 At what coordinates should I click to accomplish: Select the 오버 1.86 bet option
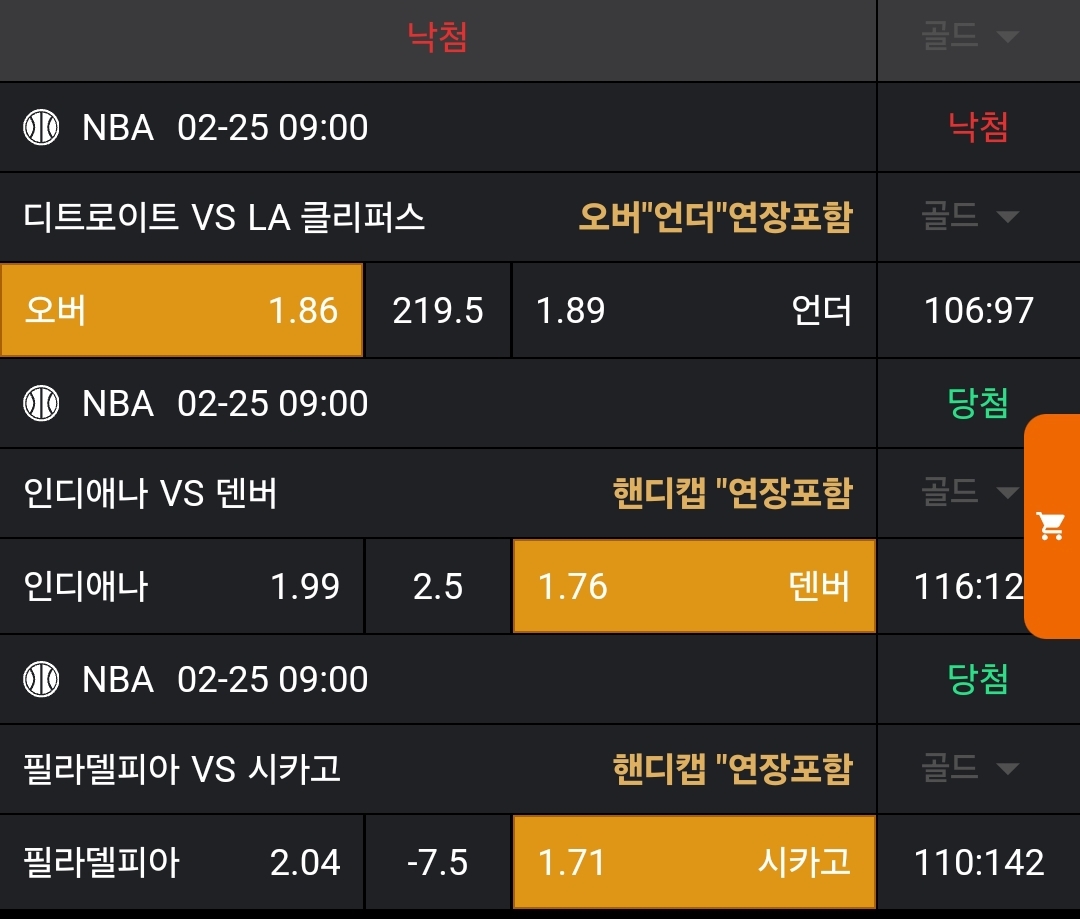(x=181, y=311)
